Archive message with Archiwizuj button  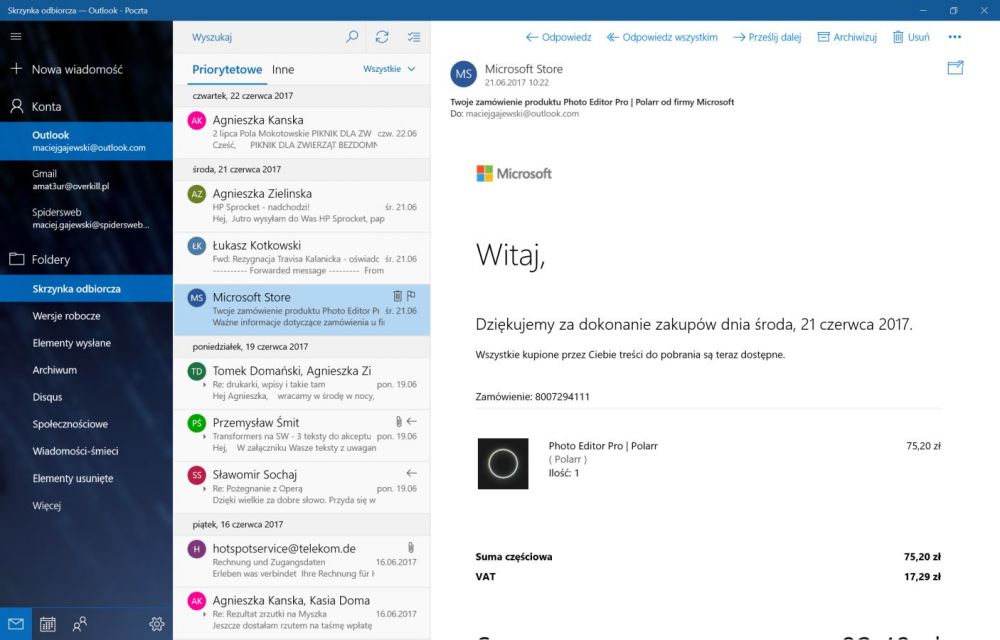(x=847, y=37)
